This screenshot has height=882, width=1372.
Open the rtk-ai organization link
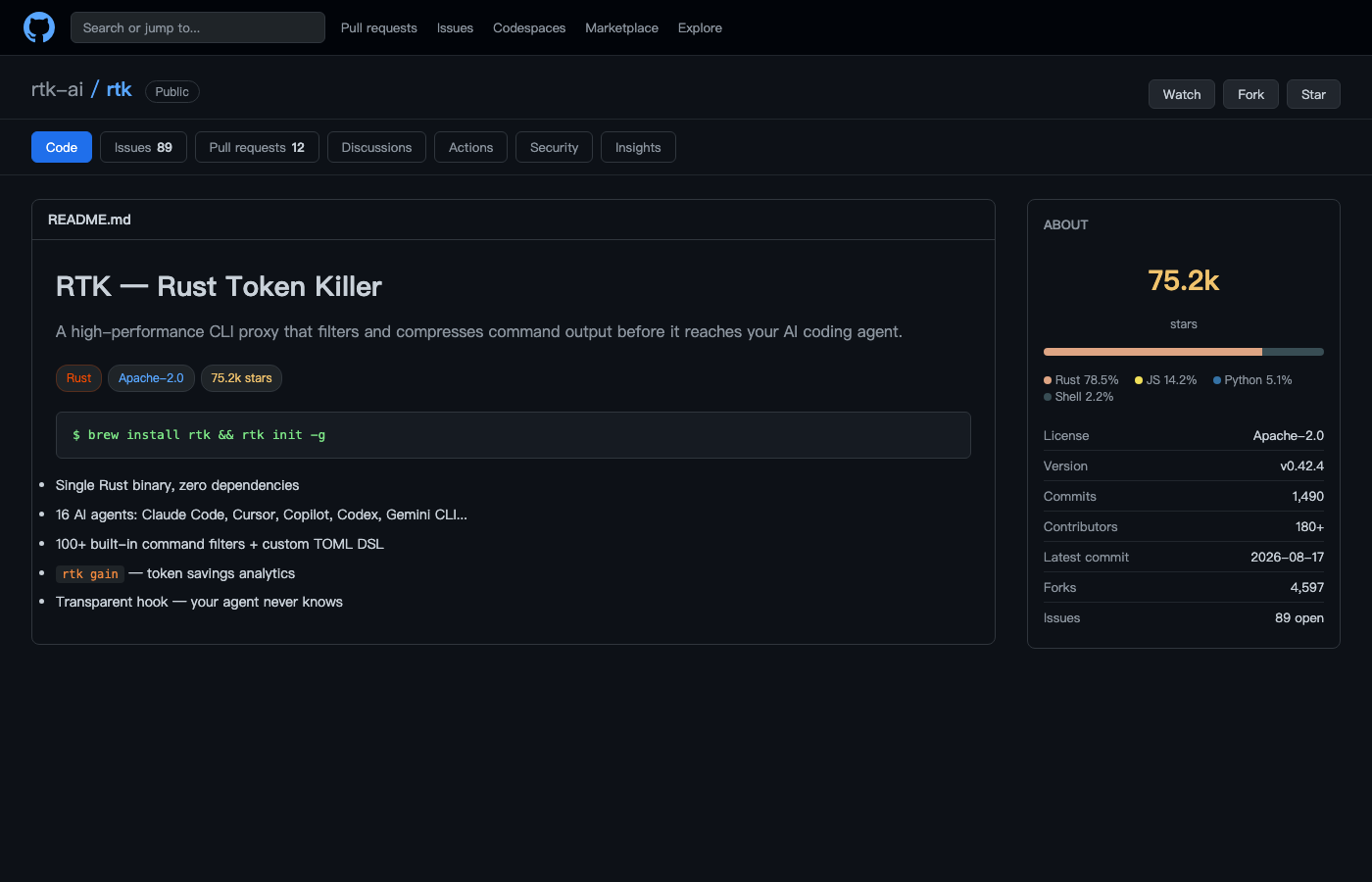pyautogui.click(x=57, y=89)
